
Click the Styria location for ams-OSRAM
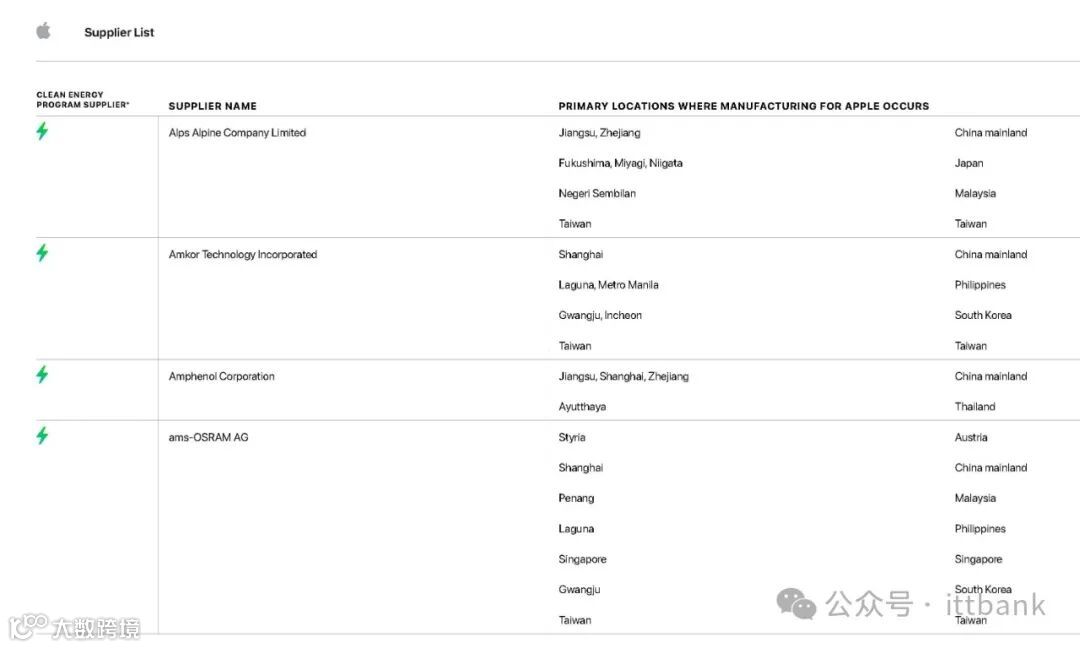(572, 437)
